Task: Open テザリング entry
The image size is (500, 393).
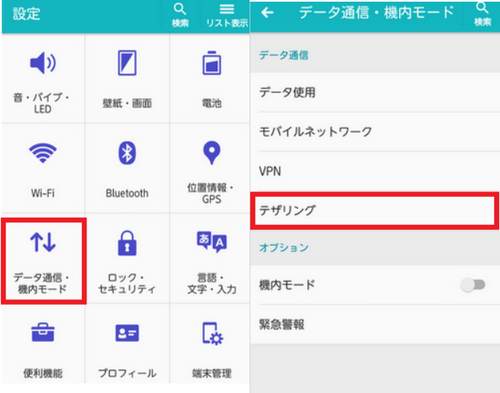Action: (x=375, y=210)
